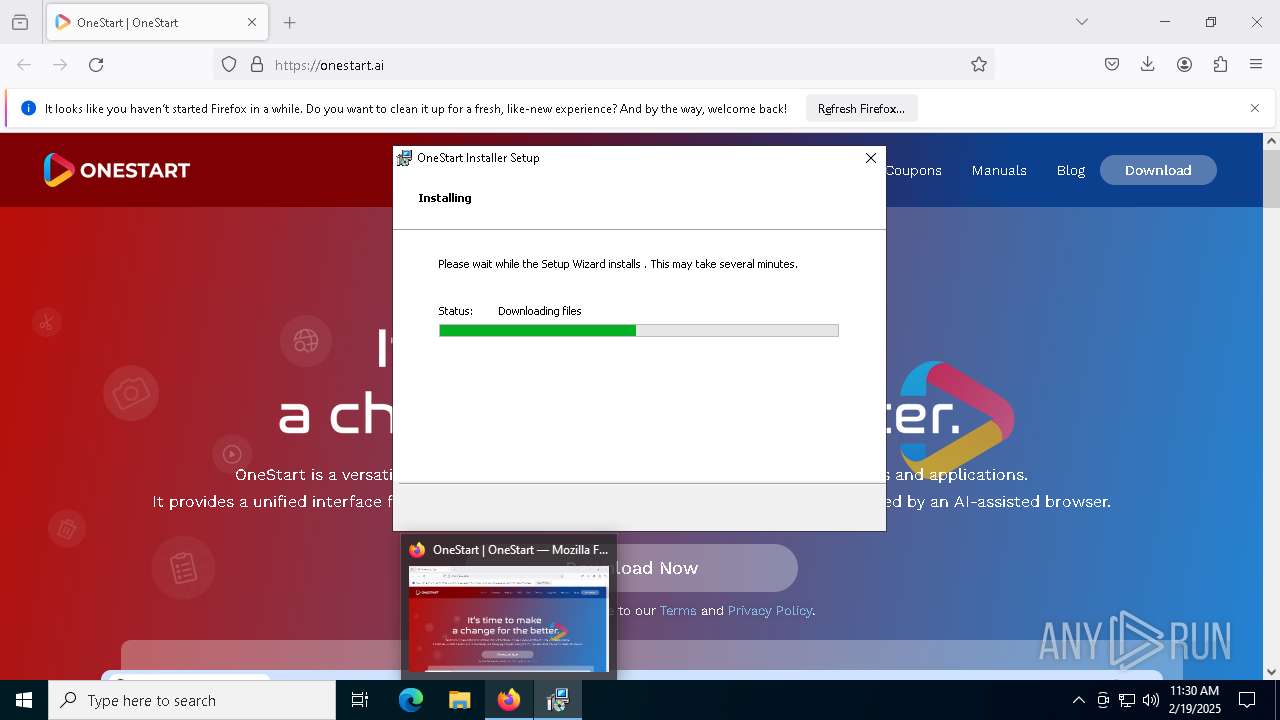The width and height of the screenshot is (1280, 720).
Task: Click the installer title bar icon
Action: [x=404, y=158]
